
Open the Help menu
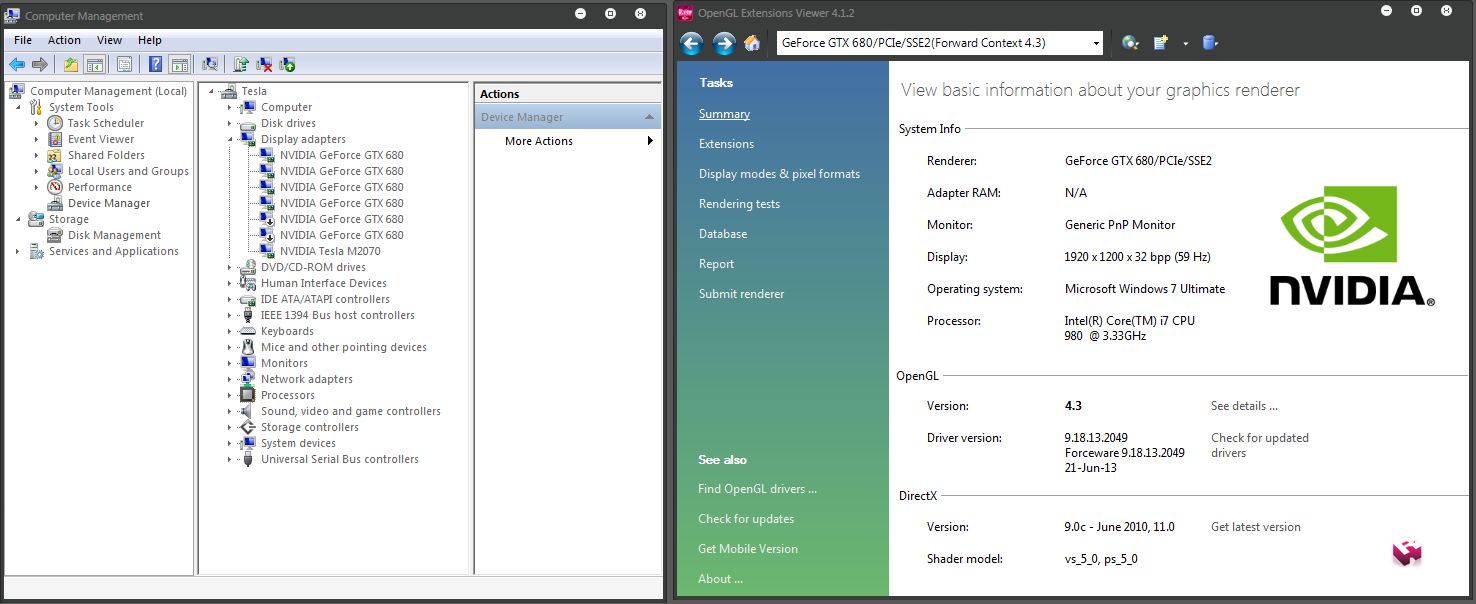150,40
